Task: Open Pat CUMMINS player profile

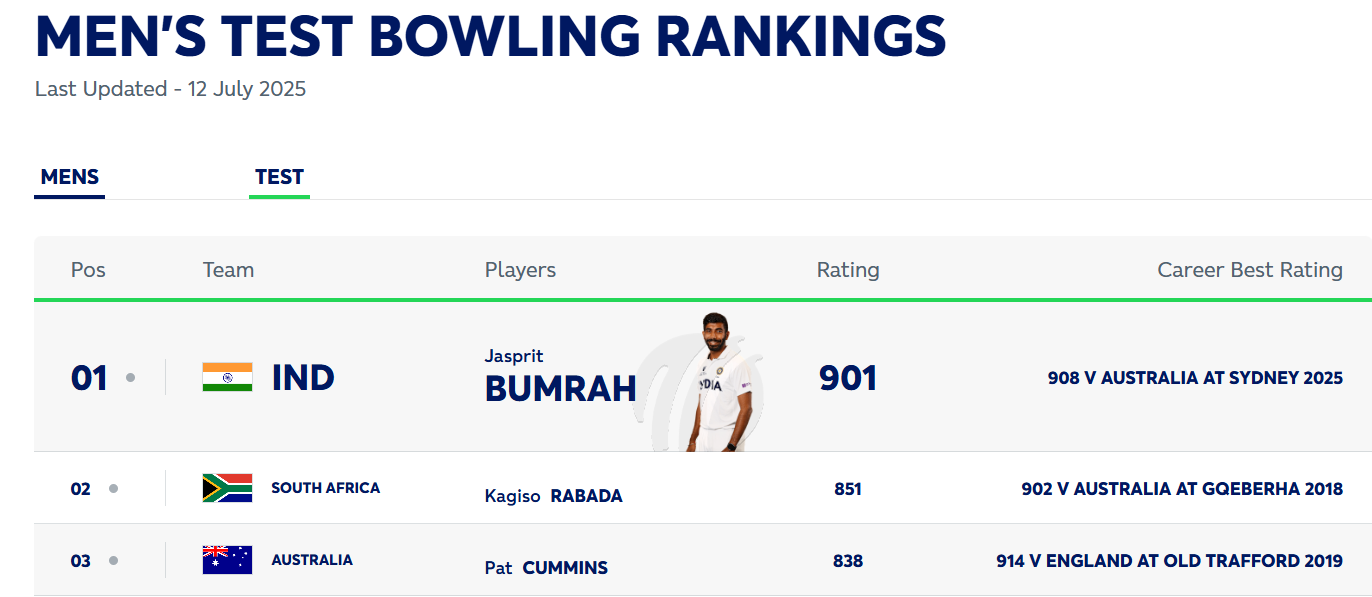Action: point(546,568)
